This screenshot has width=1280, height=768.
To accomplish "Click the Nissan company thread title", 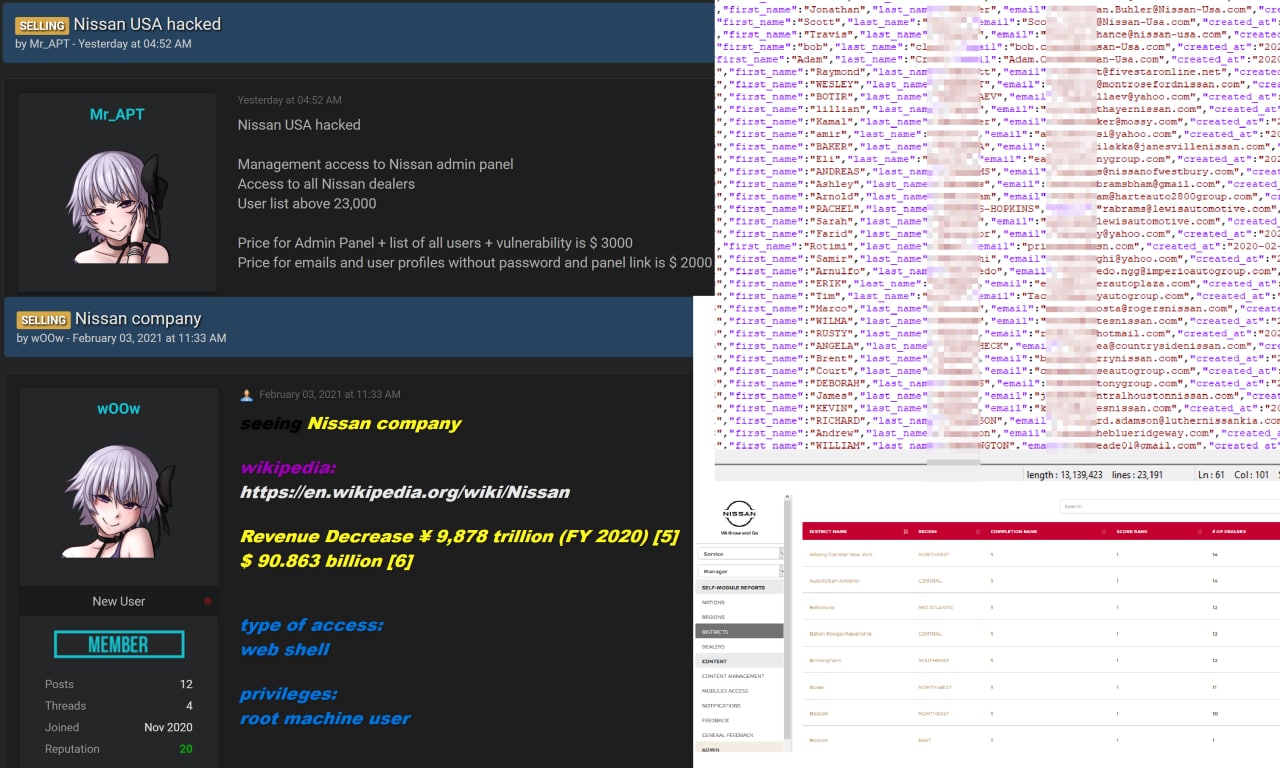I will pos(138,319).
